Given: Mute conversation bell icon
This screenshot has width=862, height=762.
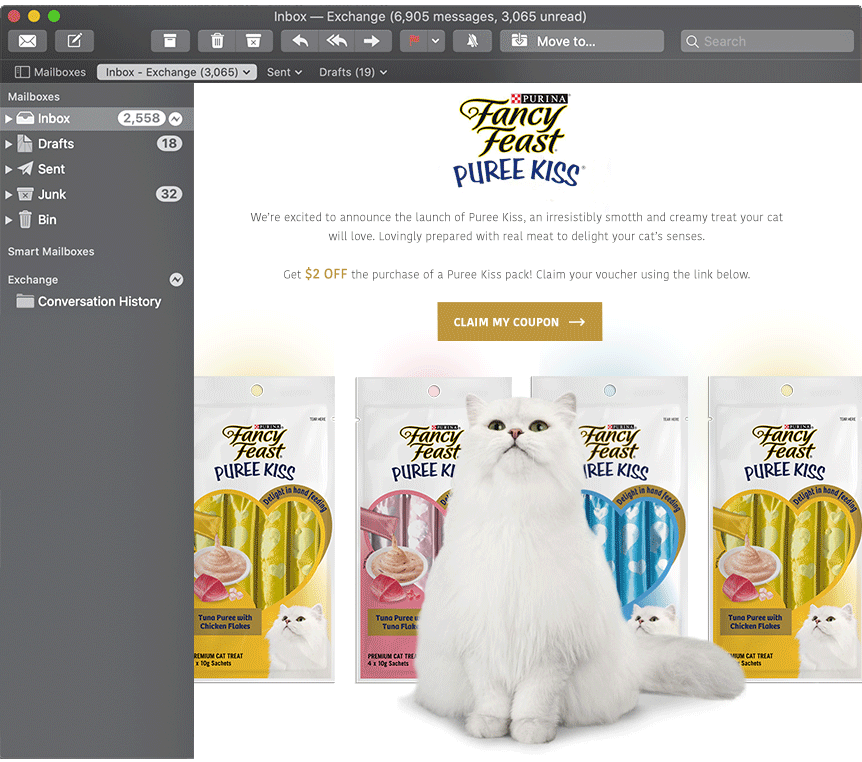Looking at the screenshot, I should [472, 41].
